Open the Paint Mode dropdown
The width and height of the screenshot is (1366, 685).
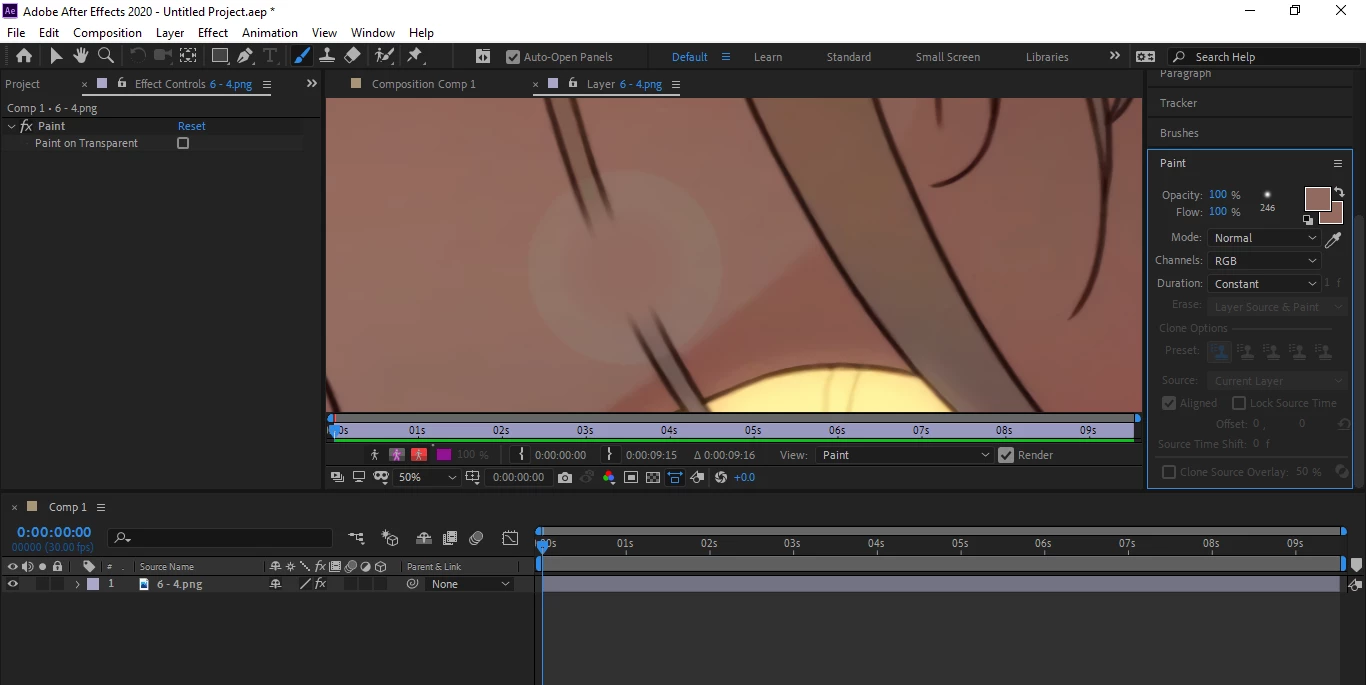tap(1264, 238)
